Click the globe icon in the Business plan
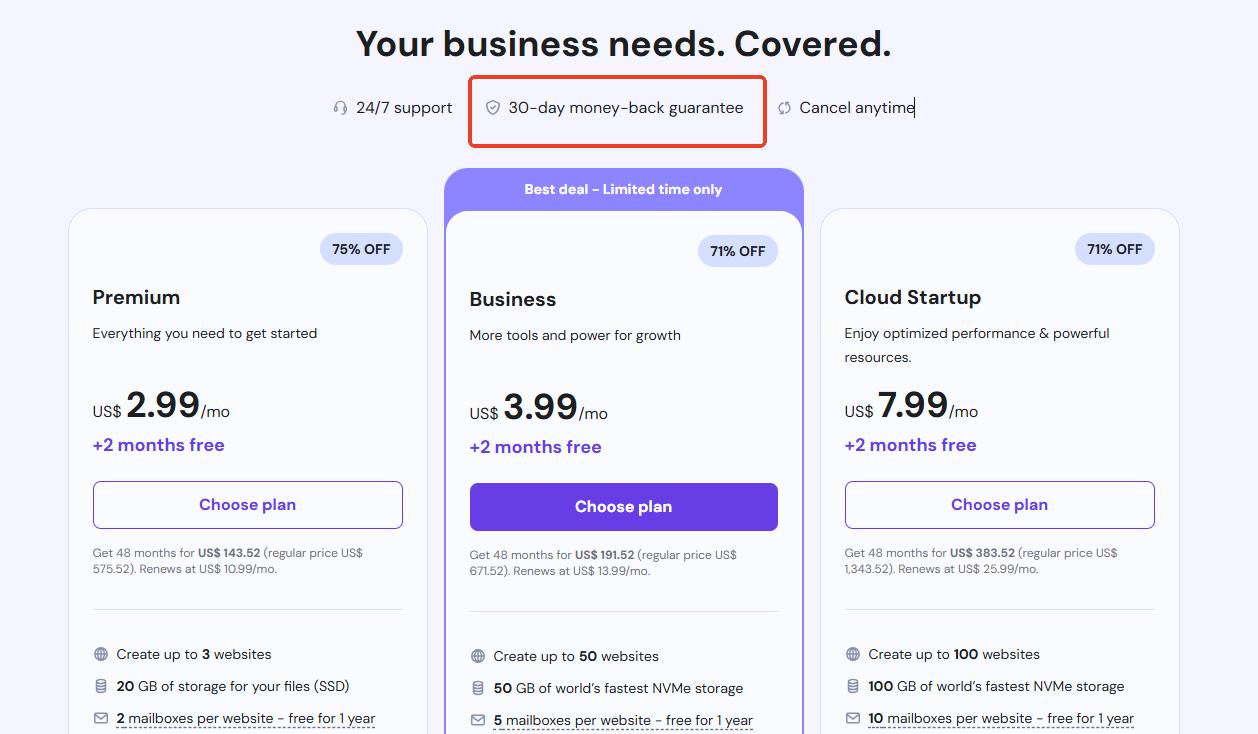 pos(478,657)
